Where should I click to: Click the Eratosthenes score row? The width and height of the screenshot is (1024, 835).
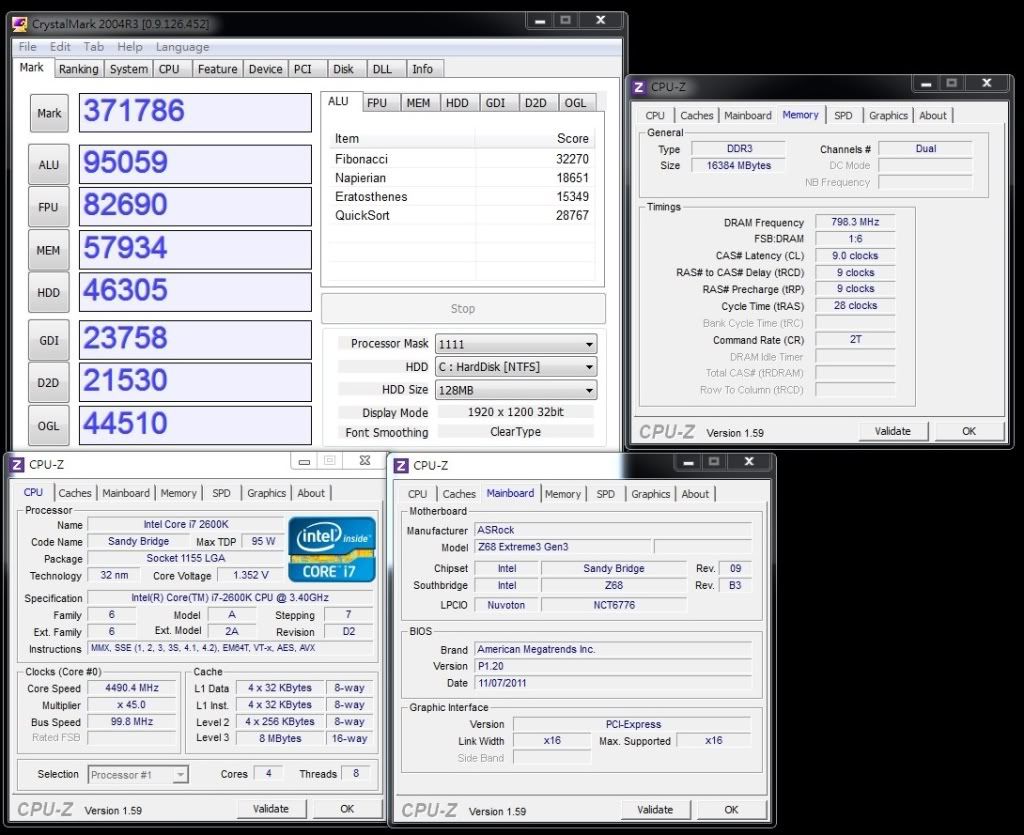tap(462, 197)
